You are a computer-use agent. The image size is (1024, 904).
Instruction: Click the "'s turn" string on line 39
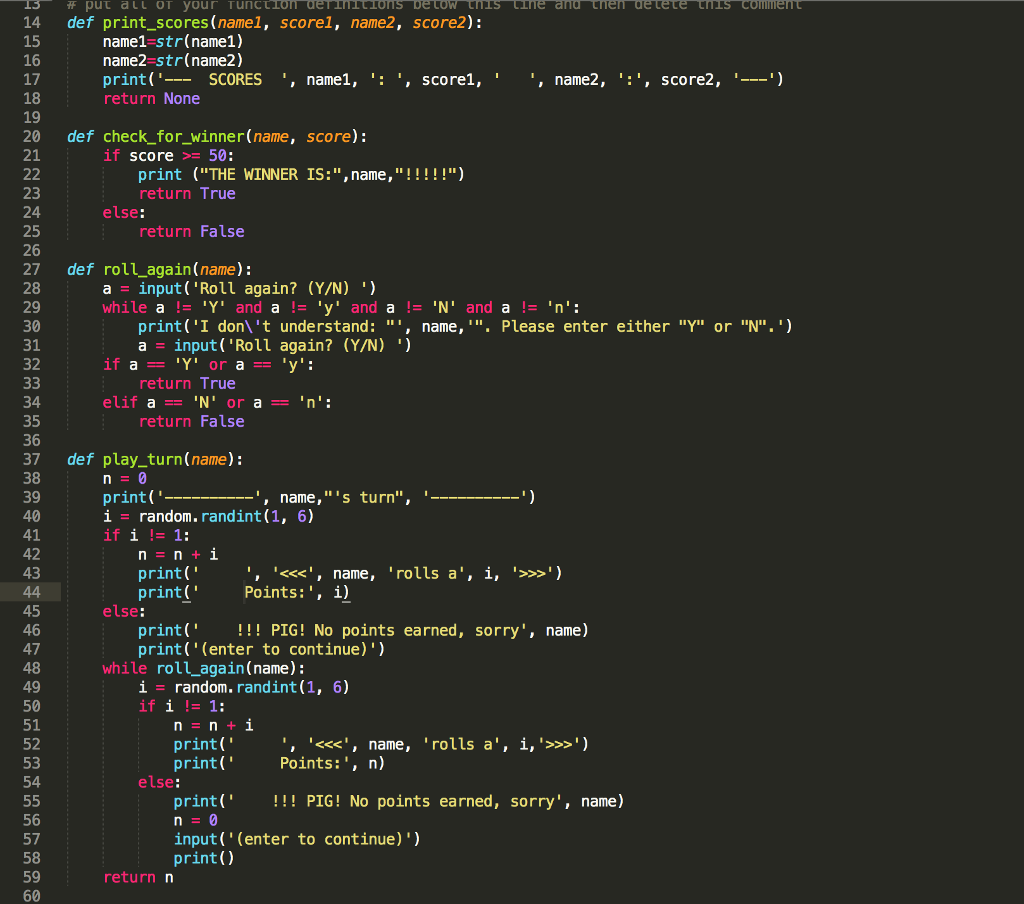[x=364, y=498]
